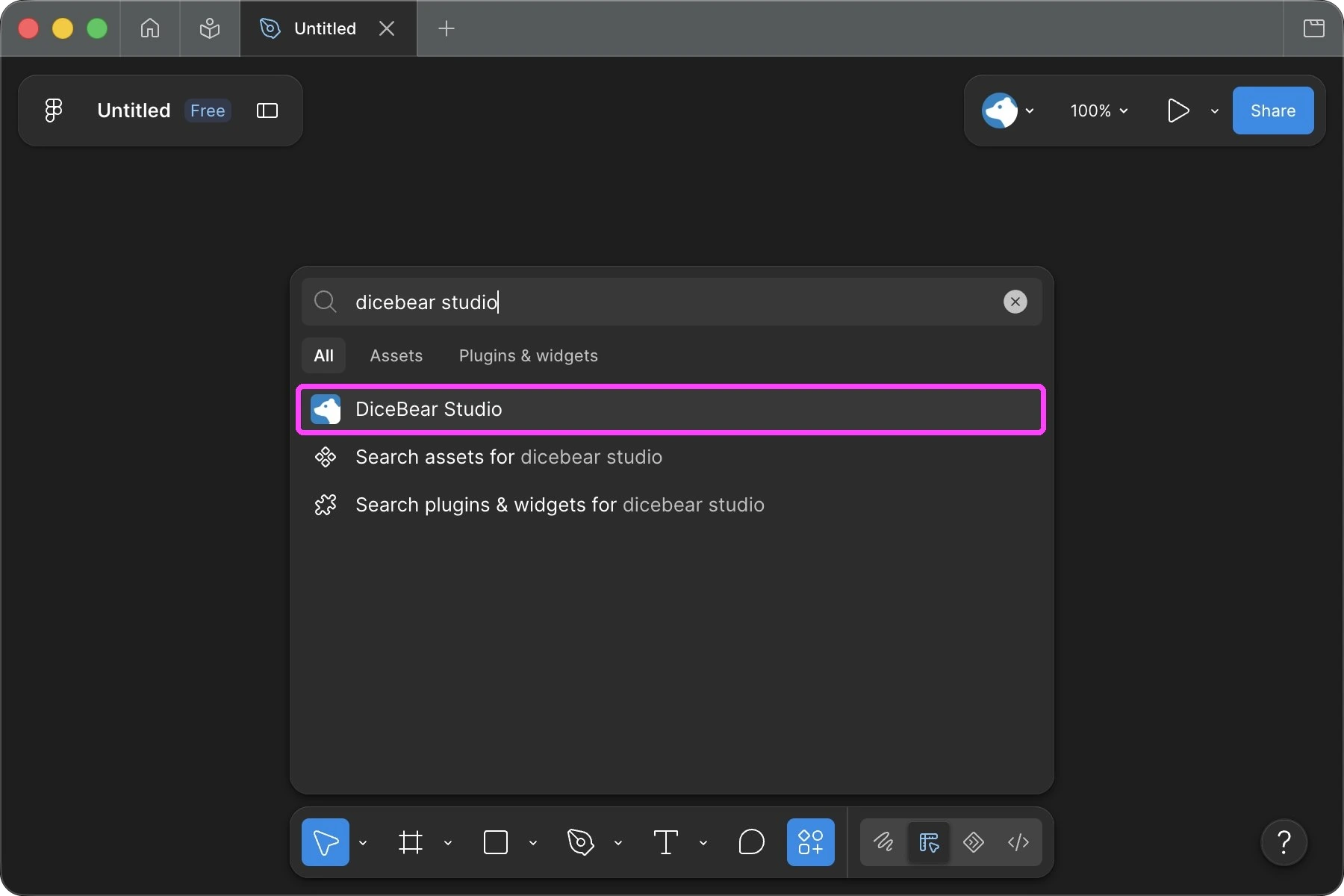This screenshot has height=896, width=1344.
Task: Switch to Draw mode
Action: [x=884, y=842]
